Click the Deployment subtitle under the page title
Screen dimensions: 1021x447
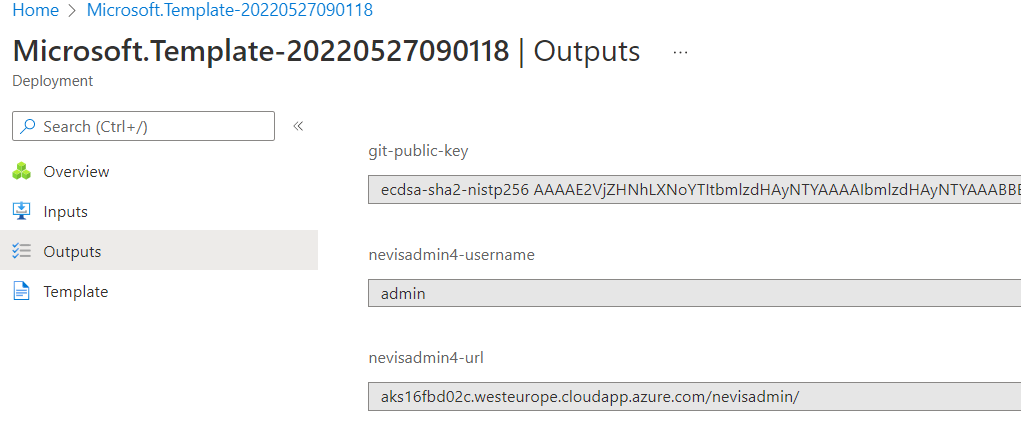pyautogui.click(x=52, y=81)
